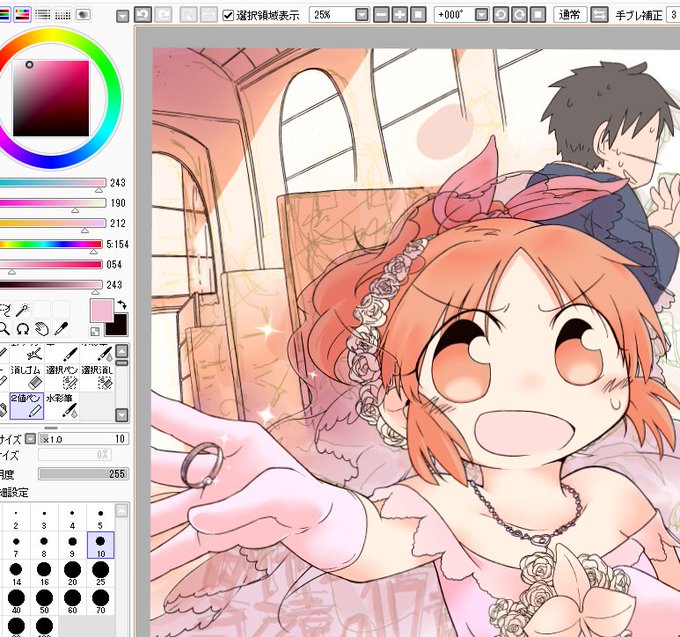Reset canvas zoom with square button

pos(418,15)
